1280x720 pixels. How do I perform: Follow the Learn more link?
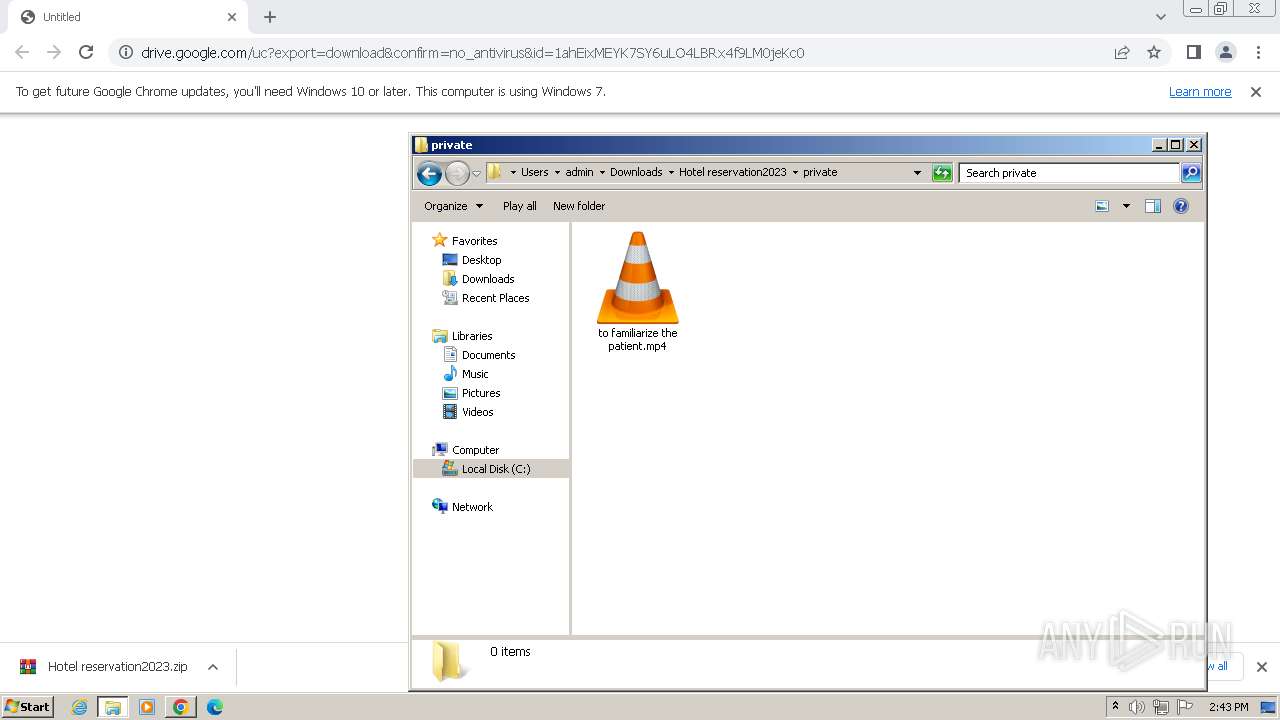[1200, 92]
